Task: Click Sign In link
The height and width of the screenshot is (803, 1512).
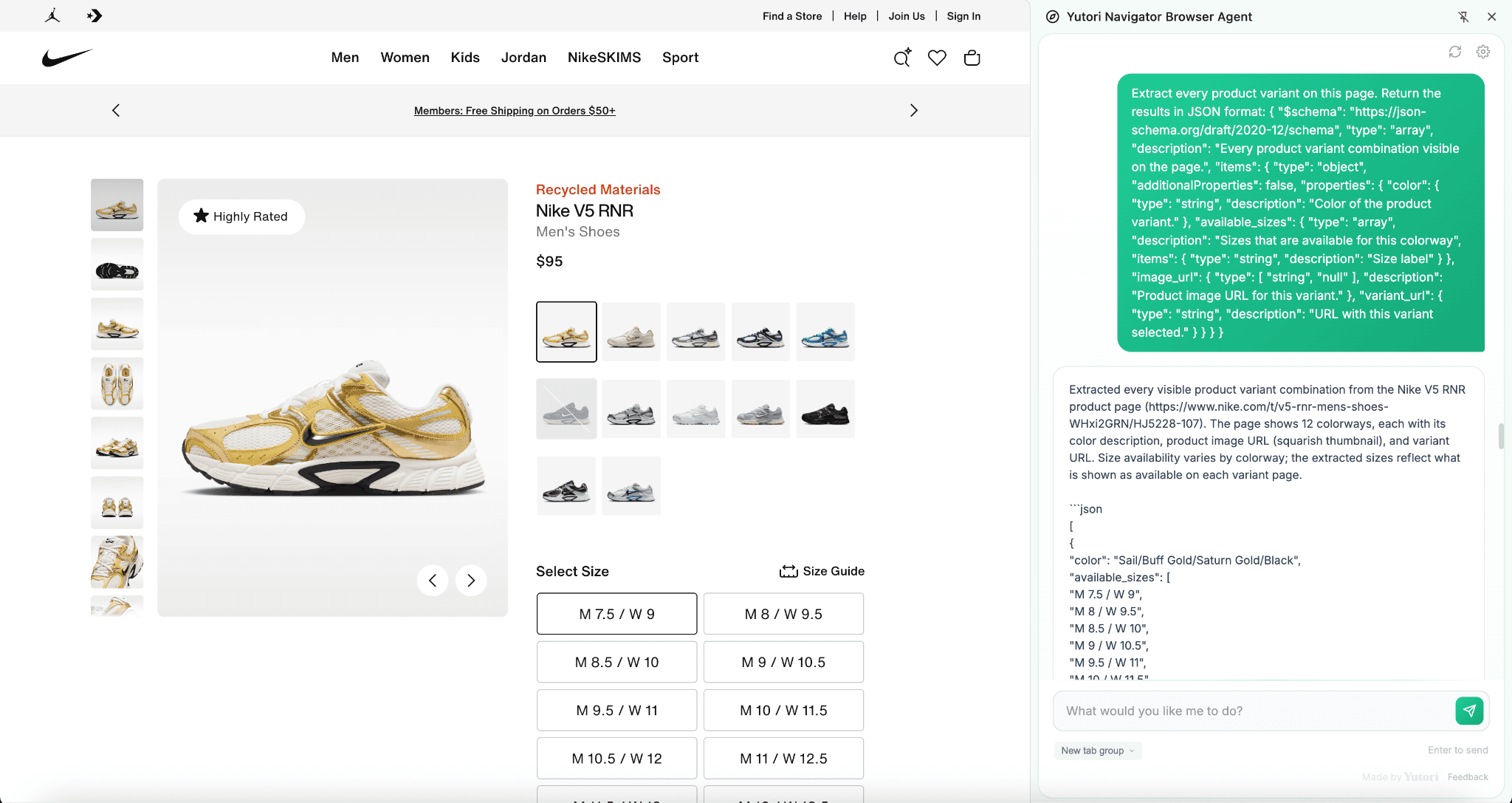Action: (x=963, y=16)
